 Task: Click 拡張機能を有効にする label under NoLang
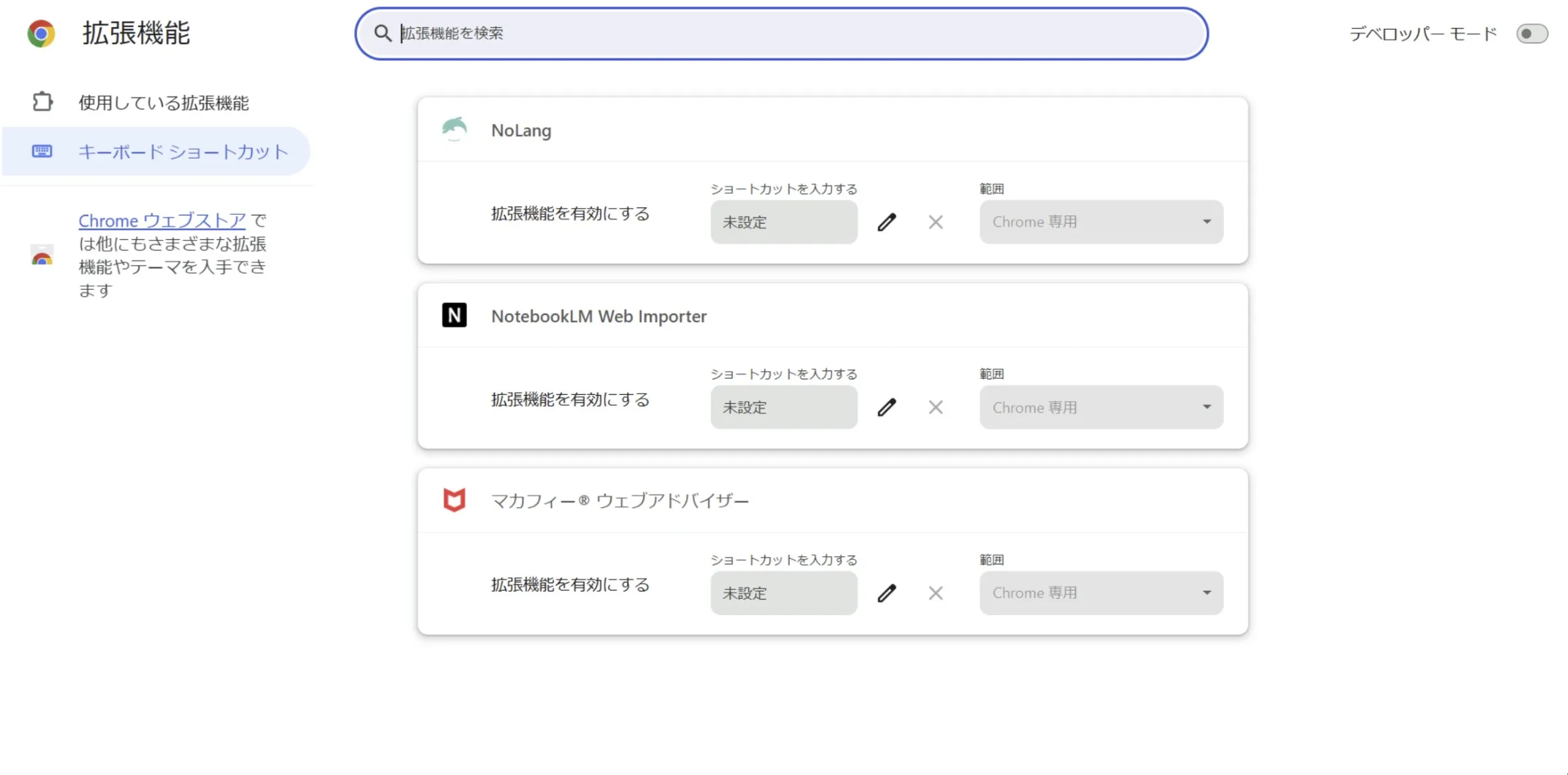[x=570, y=214]
